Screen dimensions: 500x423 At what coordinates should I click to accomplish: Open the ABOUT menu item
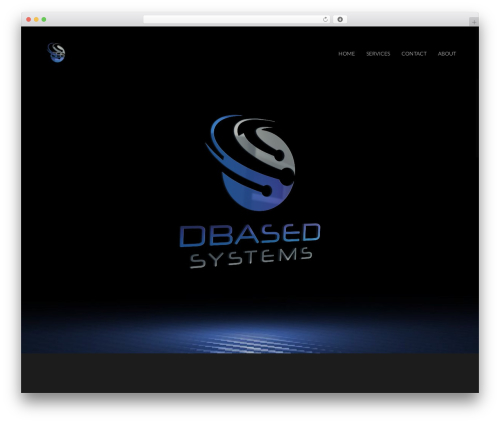(x=447, y=54)
